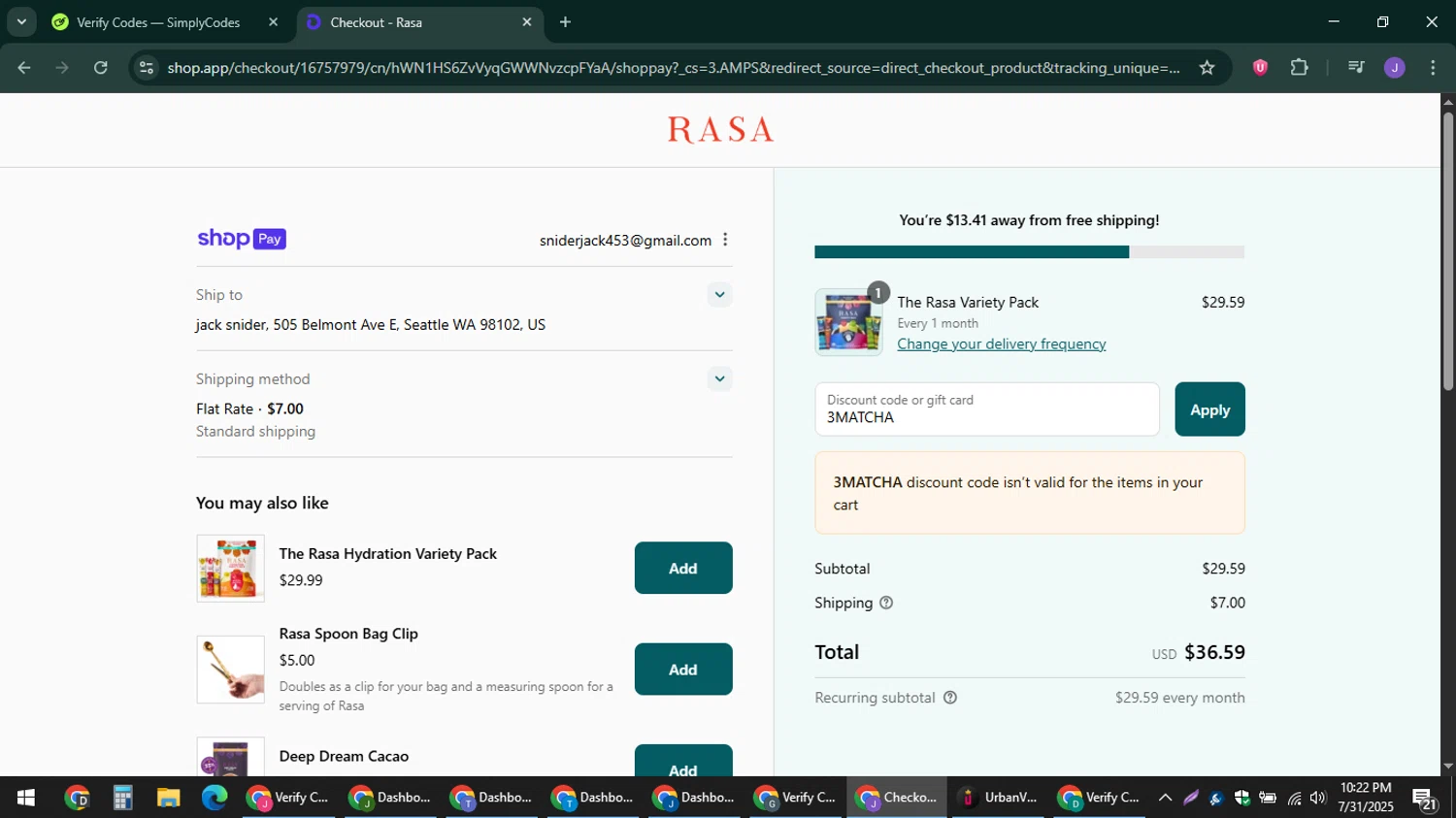The image size is (1456, 818).
Task: Click the $36.59 total amount
Action: point(1214,652)
